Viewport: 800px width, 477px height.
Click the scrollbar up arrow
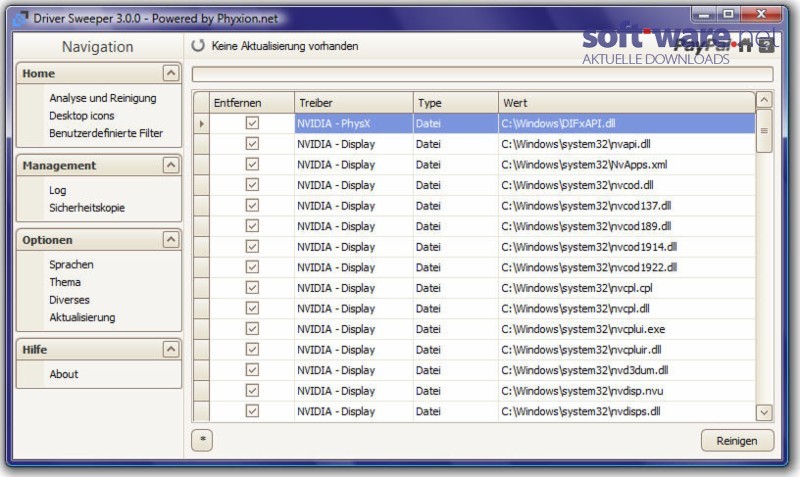(764, 99)
